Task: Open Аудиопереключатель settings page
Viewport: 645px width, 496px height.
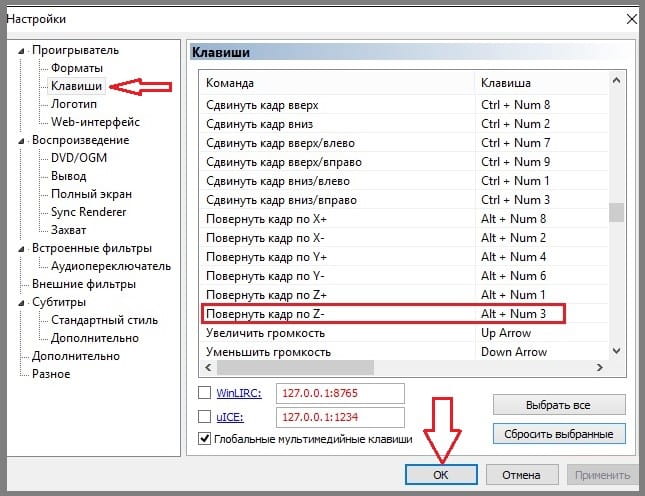Action: coord(111,267)
